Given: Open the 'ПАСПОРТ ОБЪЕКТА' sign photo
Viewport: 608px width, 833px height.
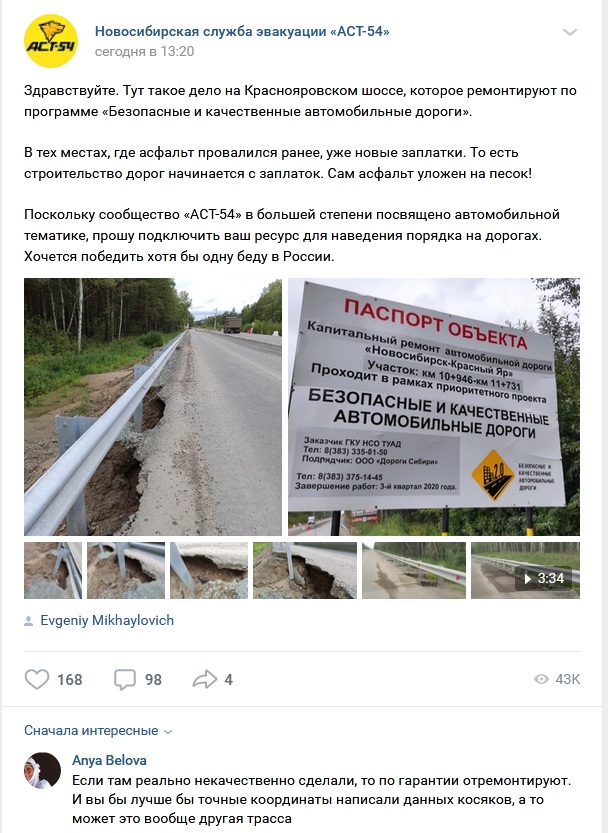Looking at the screenshot, I should [x=434, y=406].
